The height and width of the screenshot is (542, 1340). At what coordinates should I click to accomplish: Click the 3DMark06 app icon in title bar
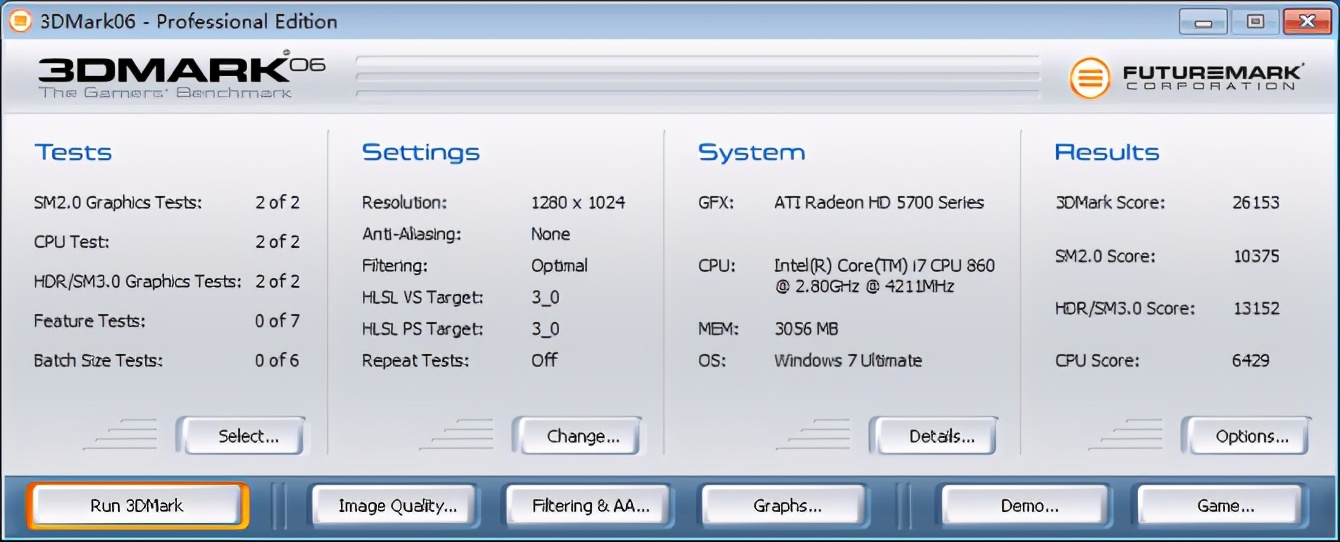(20, 21)
